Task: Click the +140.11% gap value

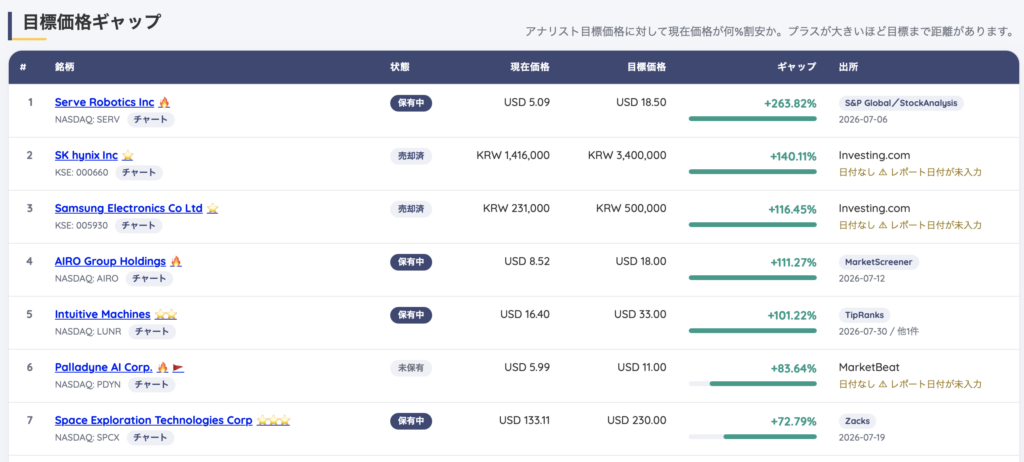Action: click(793, 156)
